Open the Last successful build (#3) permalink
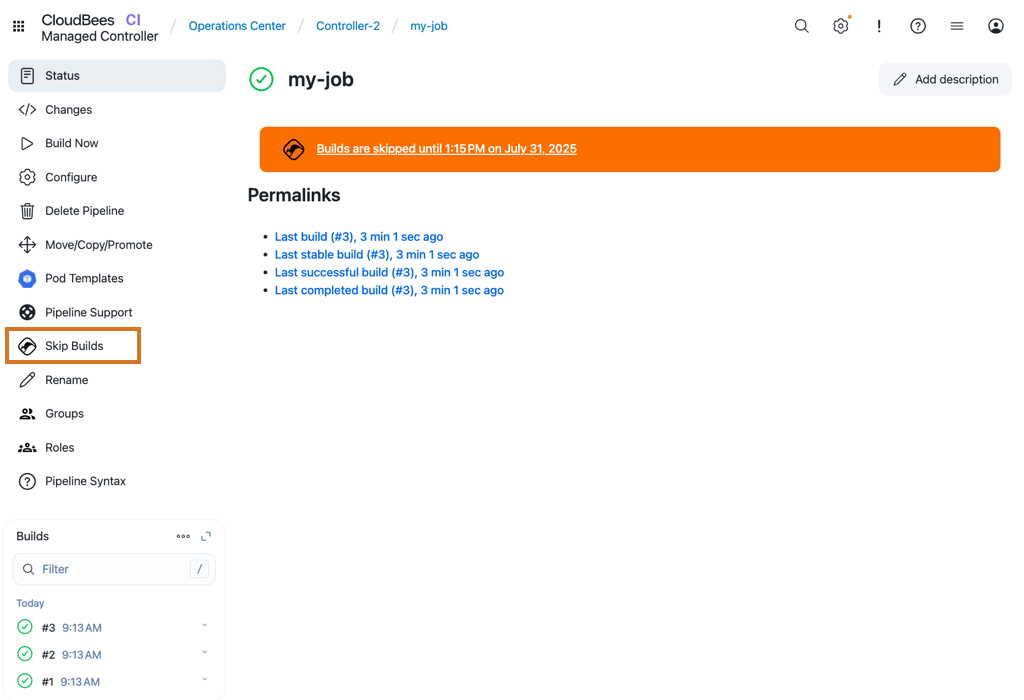This screenshot has width=1024, height=700. (x=389, y=272)
